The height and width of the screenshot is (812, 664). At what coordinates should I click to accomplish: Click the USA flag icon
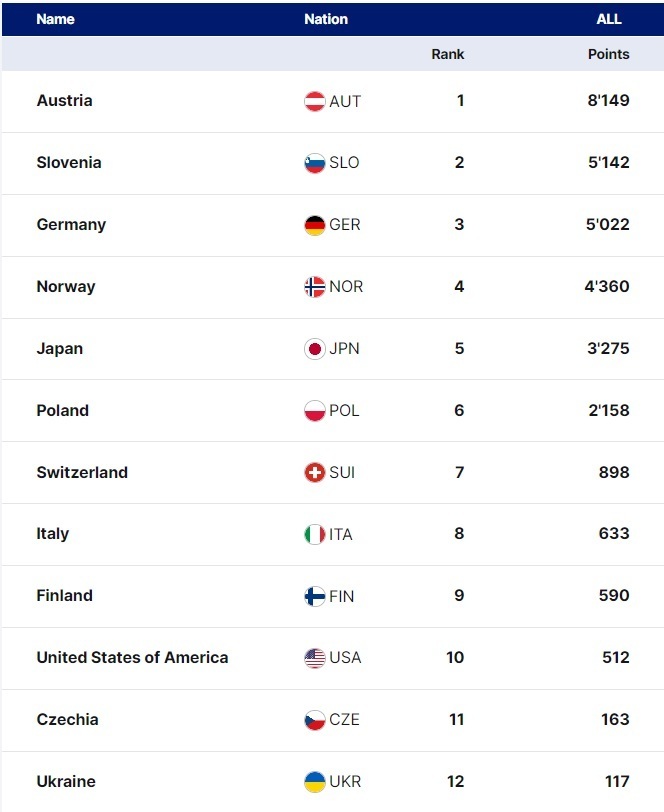(315, 658)
